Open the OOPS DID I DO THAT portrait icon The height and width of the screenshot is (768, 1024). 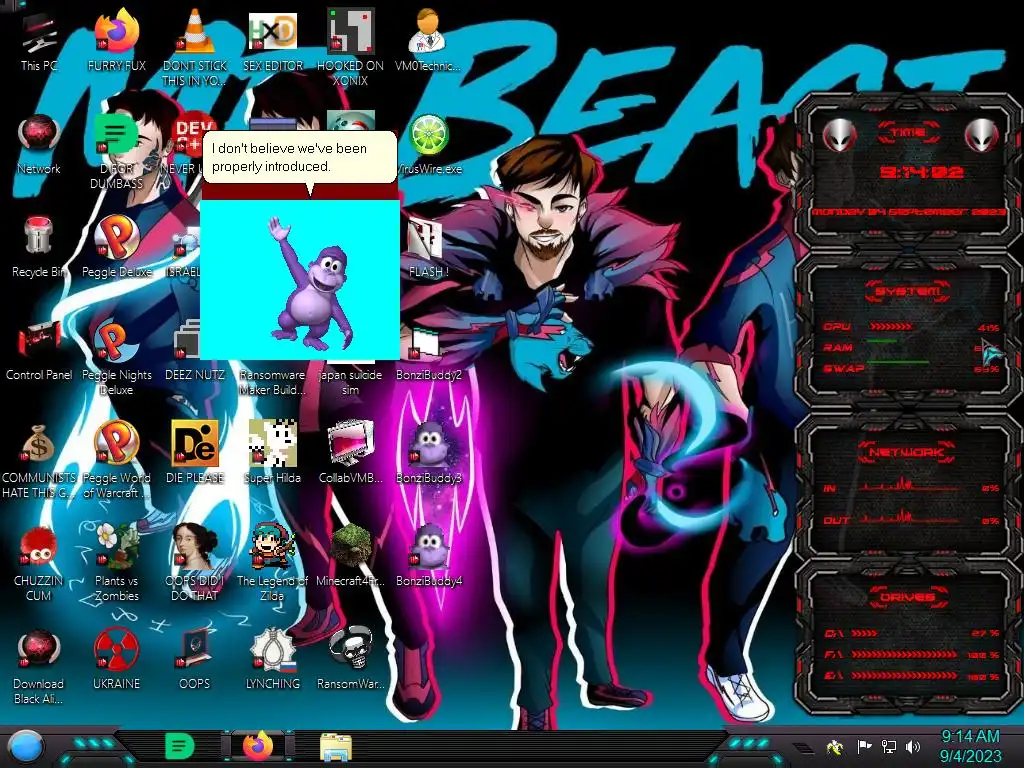point(195,563)
